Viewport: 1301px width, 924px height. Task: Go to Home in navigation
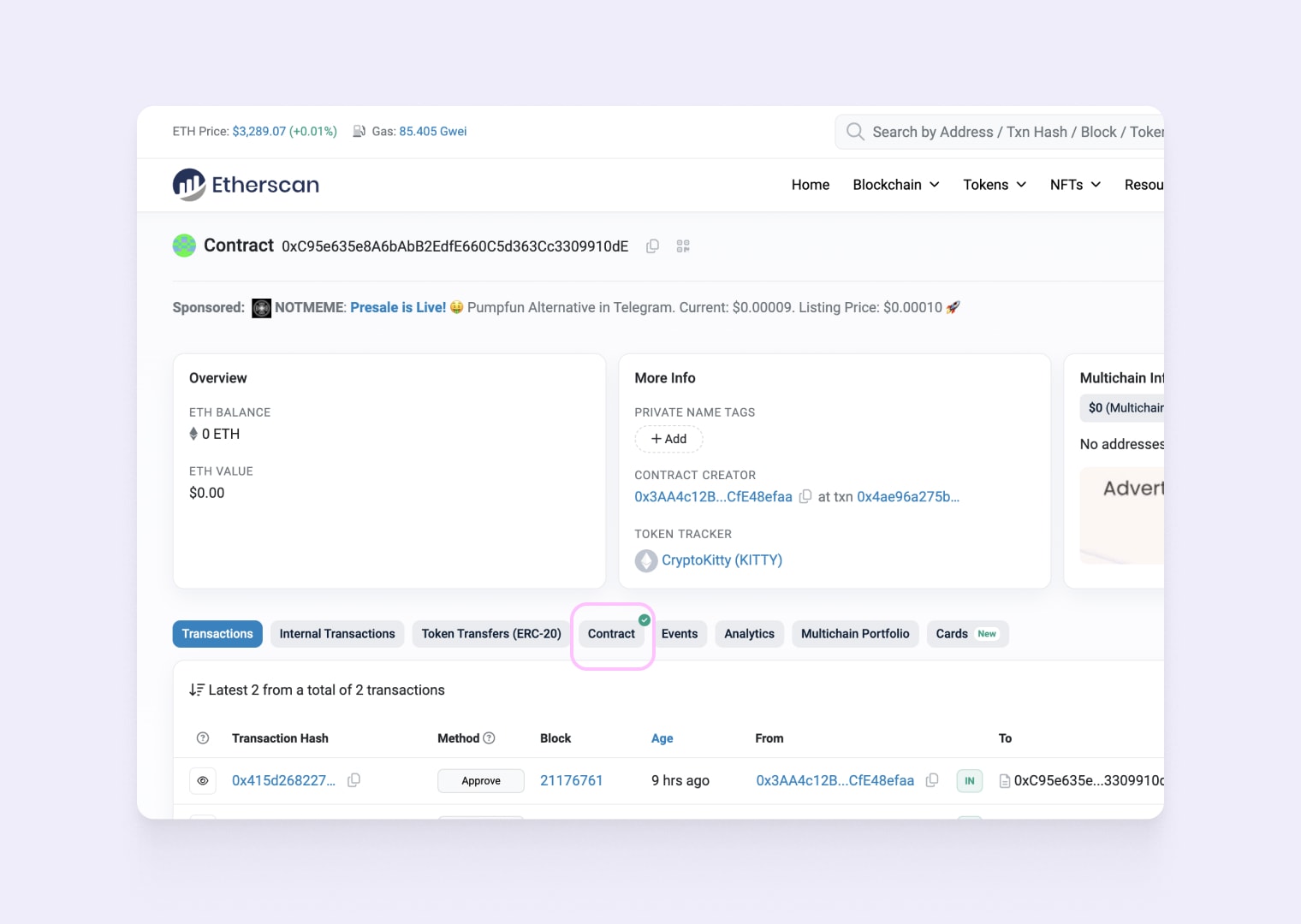tap(811, 185)
